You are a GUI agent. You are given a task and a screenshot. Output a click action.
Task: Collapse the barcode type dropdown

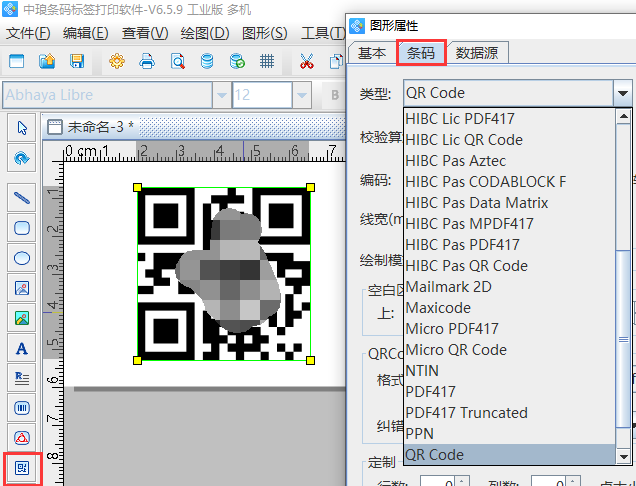[623, 93]
